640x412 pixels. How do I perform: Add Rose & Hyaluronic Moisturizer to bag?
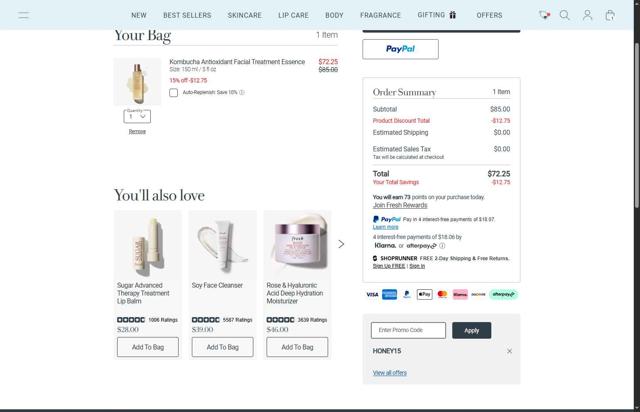pyautogui.click(x=297, y=347)
